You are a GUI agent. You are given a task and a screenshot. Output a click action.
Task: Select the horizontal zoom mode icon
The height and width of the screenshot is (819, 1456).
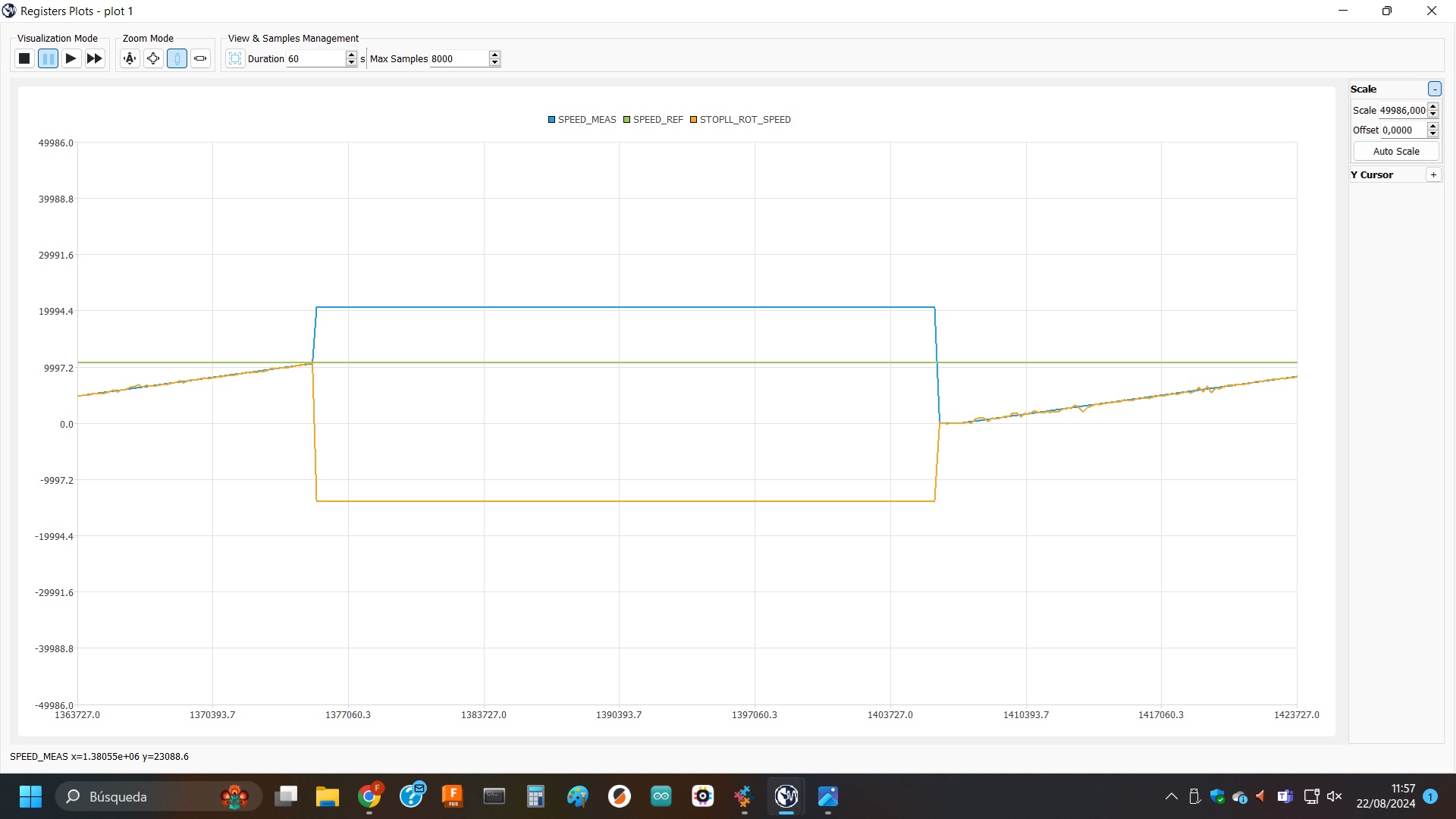pos(200,58)
